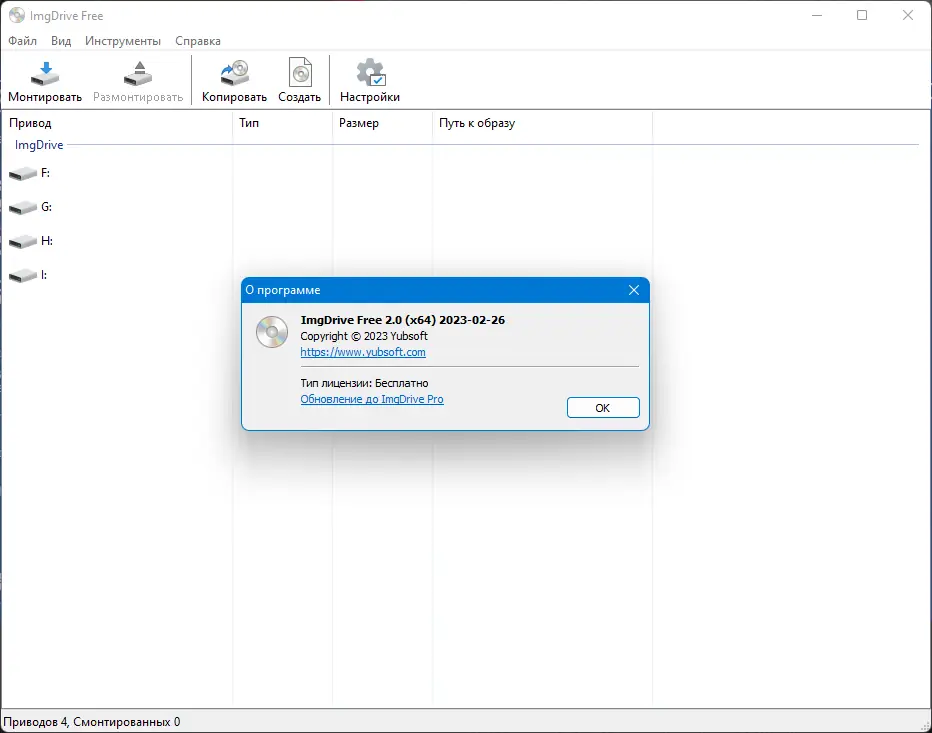Select the H: virtual drive icon
Screen dimensions: 932x733
click(x=23, y=241)
